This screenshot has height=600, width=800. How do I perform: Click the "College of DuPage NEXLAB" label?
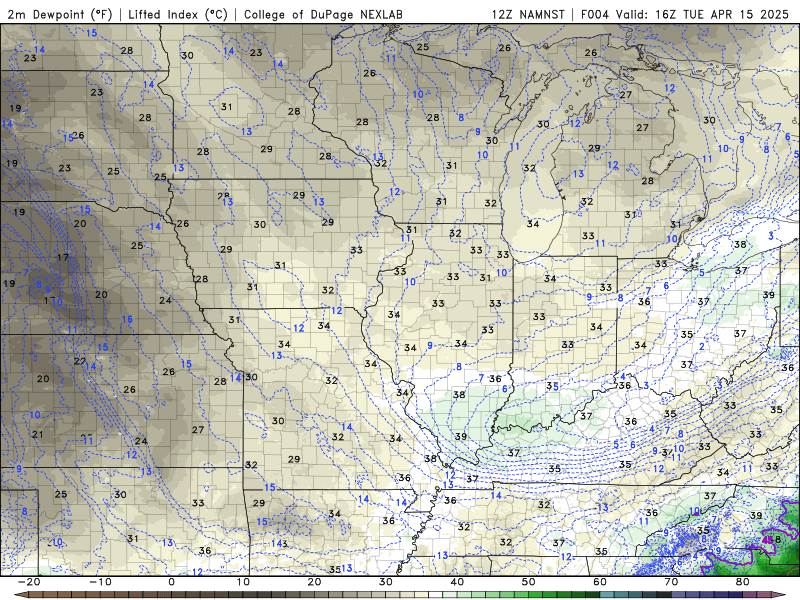click(x=323, y=14)
